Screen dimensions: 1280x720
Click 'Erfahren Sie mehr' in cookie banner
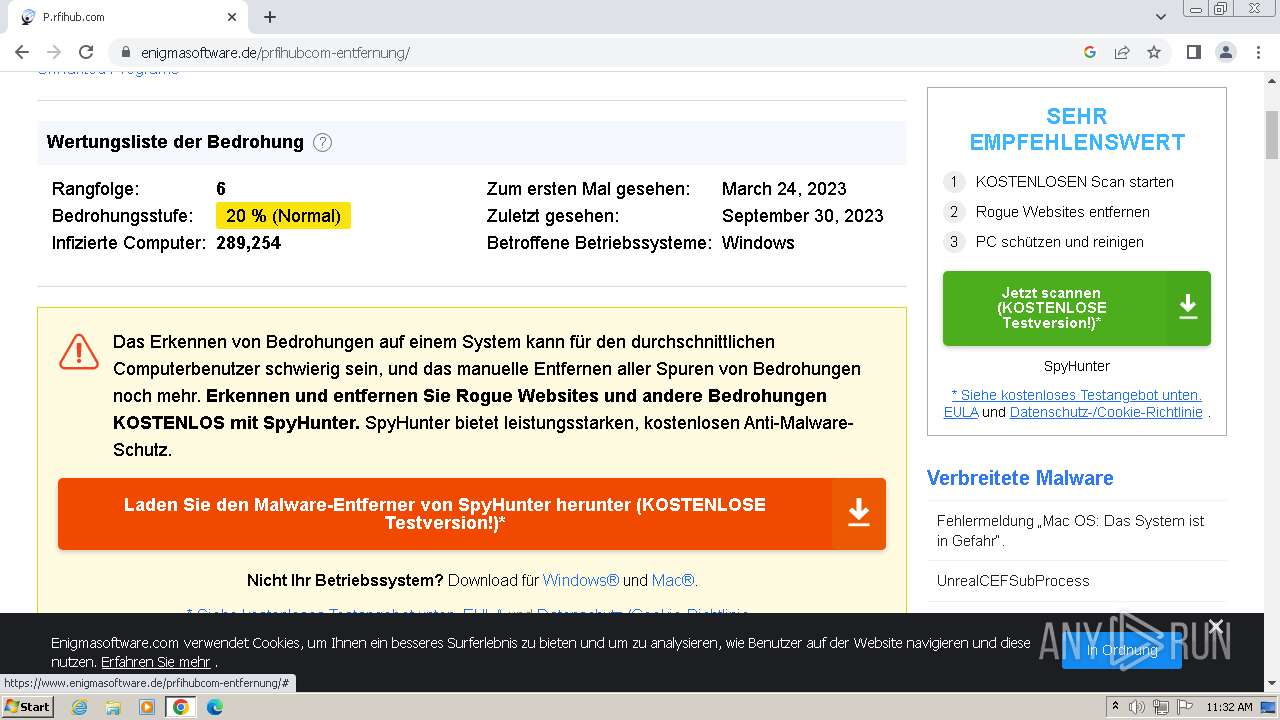(156, 662)
